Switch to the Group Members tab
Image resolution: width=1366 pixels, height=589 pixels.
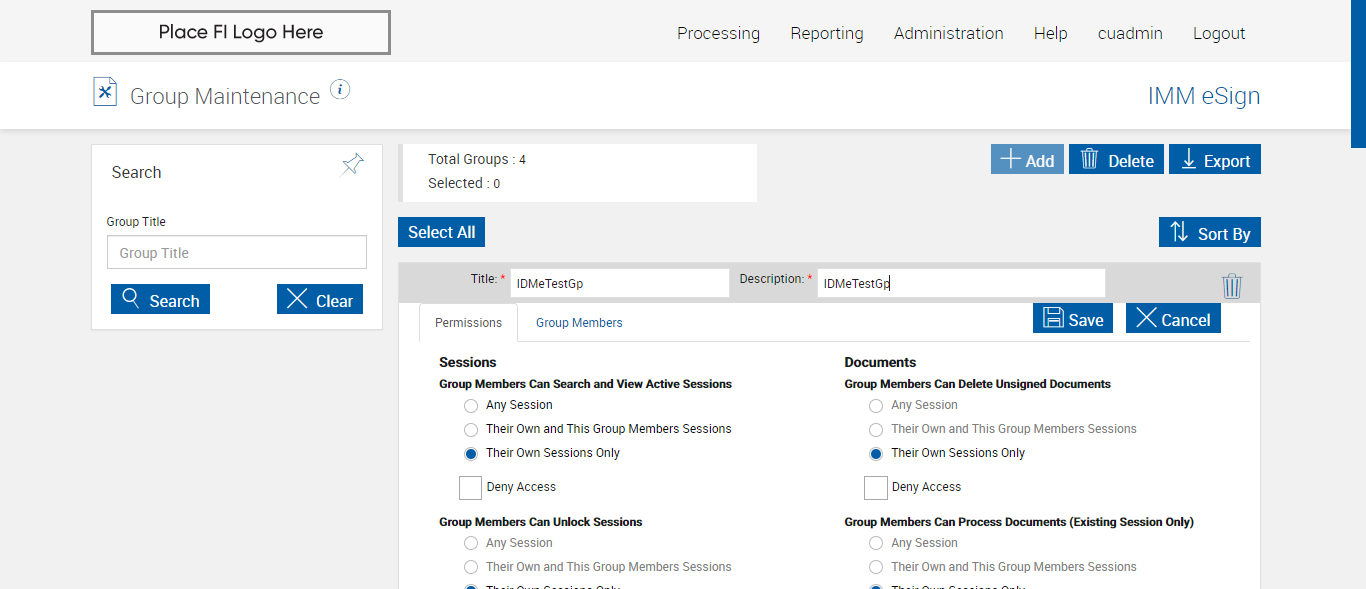point(579,323)
